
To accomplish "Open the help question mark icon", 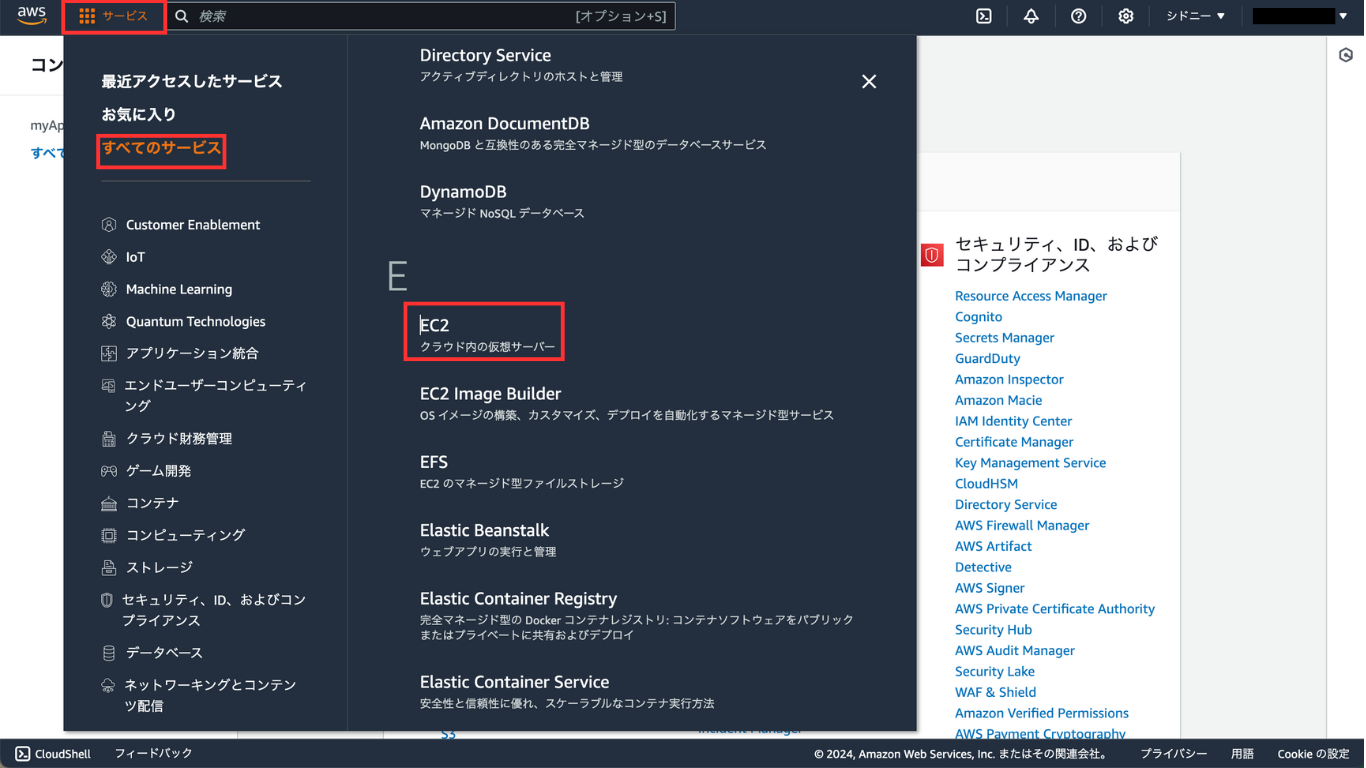I will (x=1078, y=16).
